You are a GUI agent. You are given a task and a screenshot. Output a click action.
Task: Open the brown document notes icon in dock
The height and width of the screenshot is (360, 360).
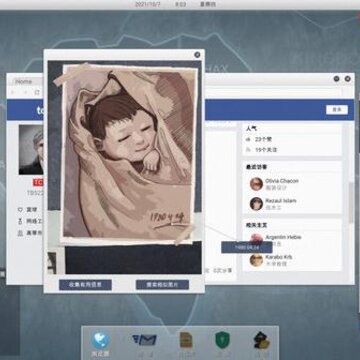[186, 340]
